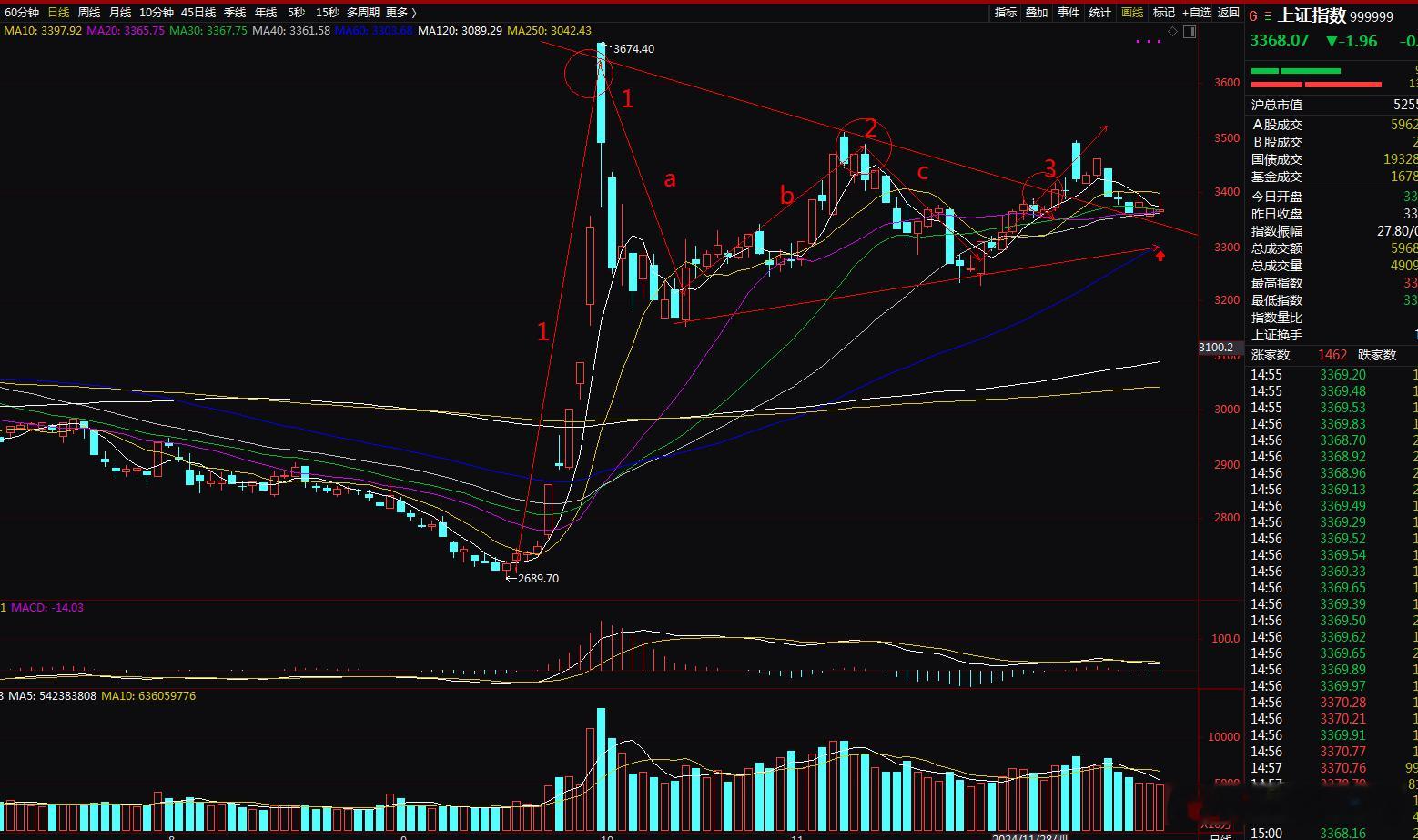Open the 统计 statistics button

pos(1100,13)
